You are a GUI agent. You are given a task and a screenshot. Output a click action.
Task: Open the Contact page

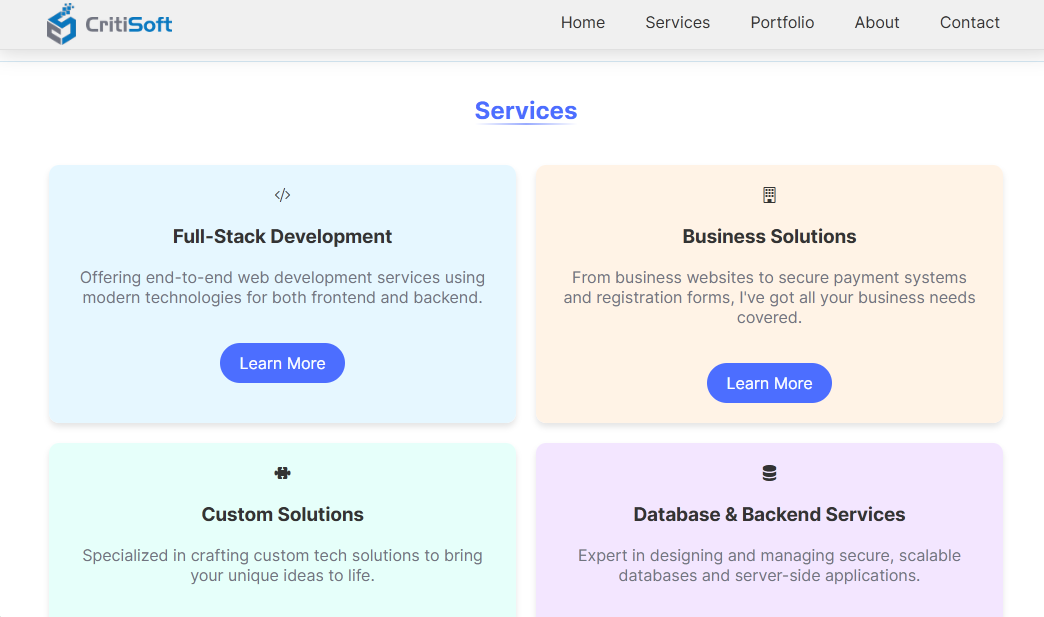tap(969, 22)
